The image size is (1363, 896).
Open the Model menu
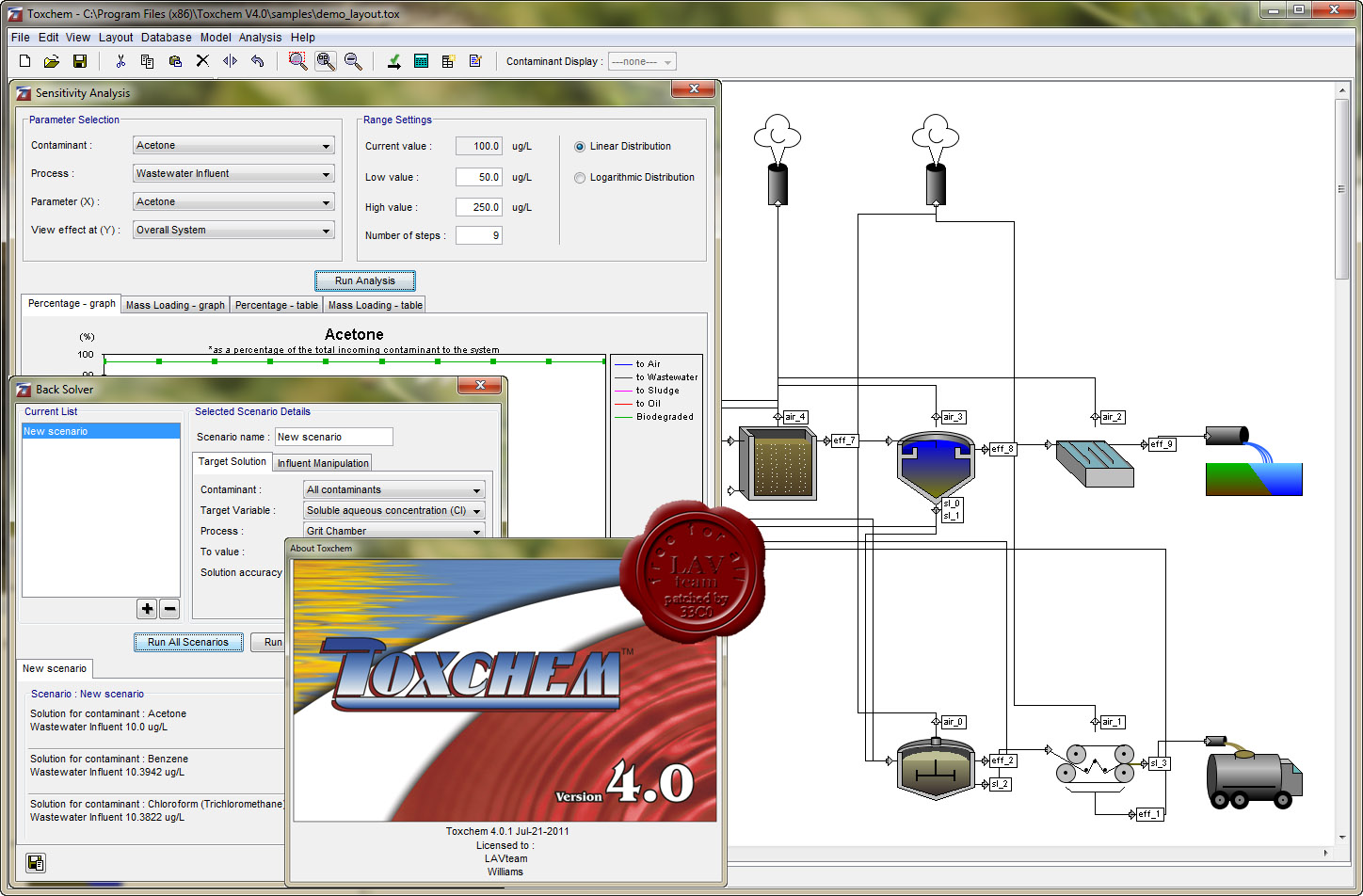(216, 38)
